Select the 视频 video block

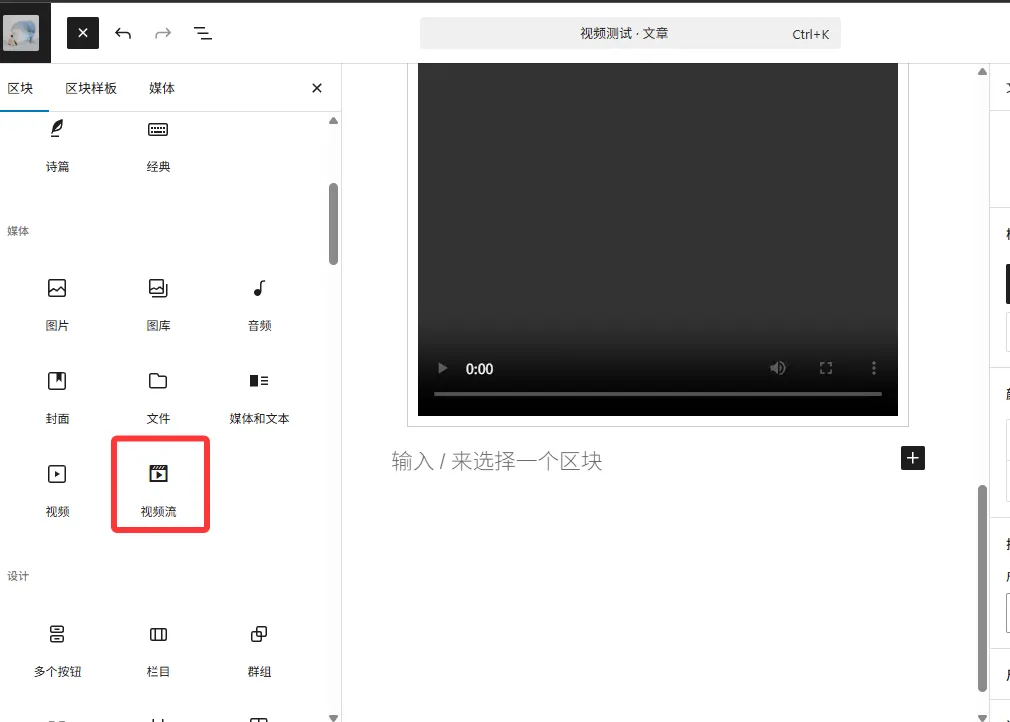(x=57, y=486)
